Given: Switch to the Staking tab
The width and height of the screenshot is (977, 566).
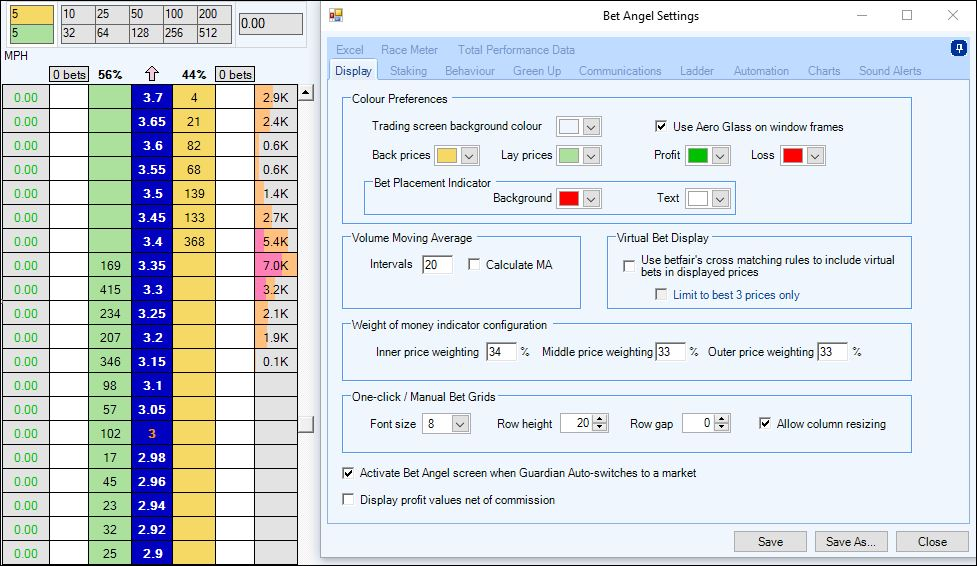Looking at the screenshot, I should [x=408, y=71].
